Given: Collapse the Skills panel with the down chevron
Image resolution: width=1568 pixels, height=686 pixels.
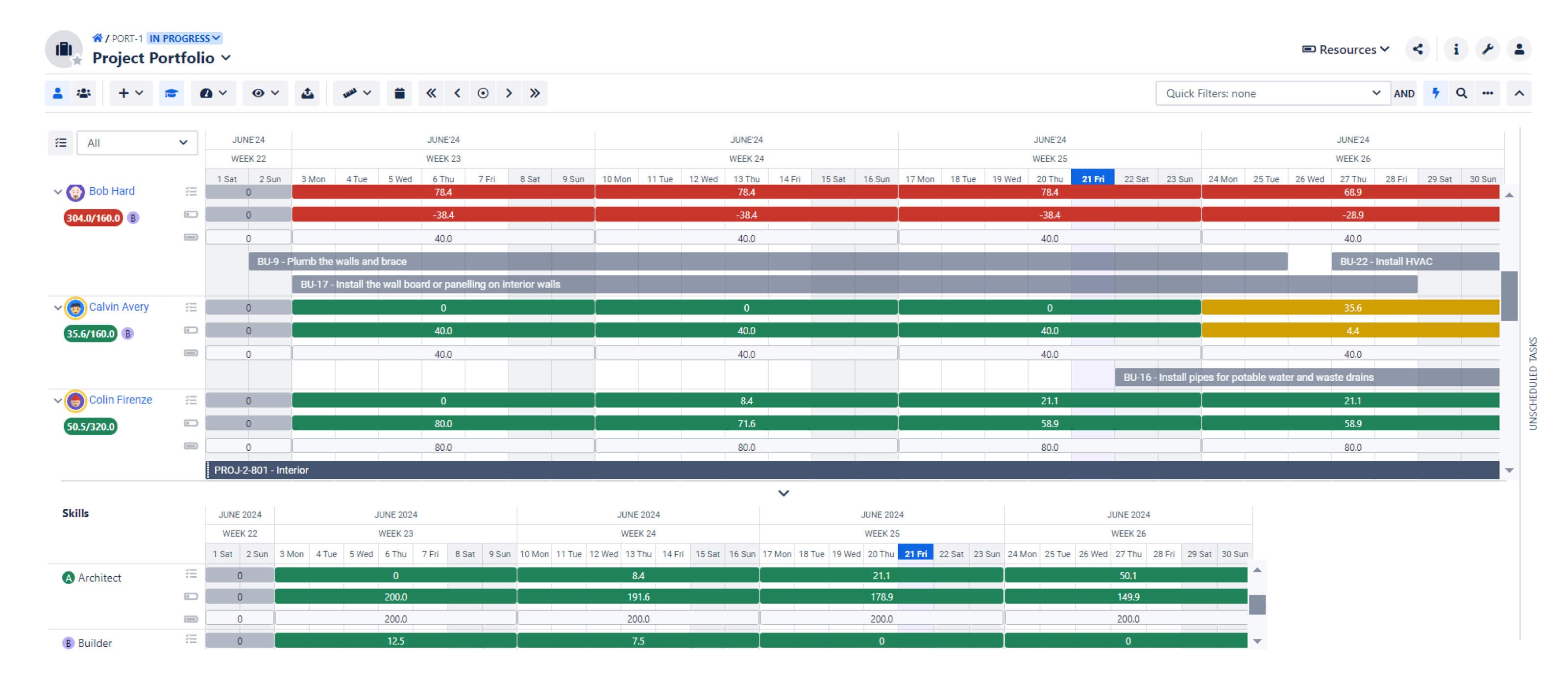Looking at the screenshot, I should (x=784, y=493).
